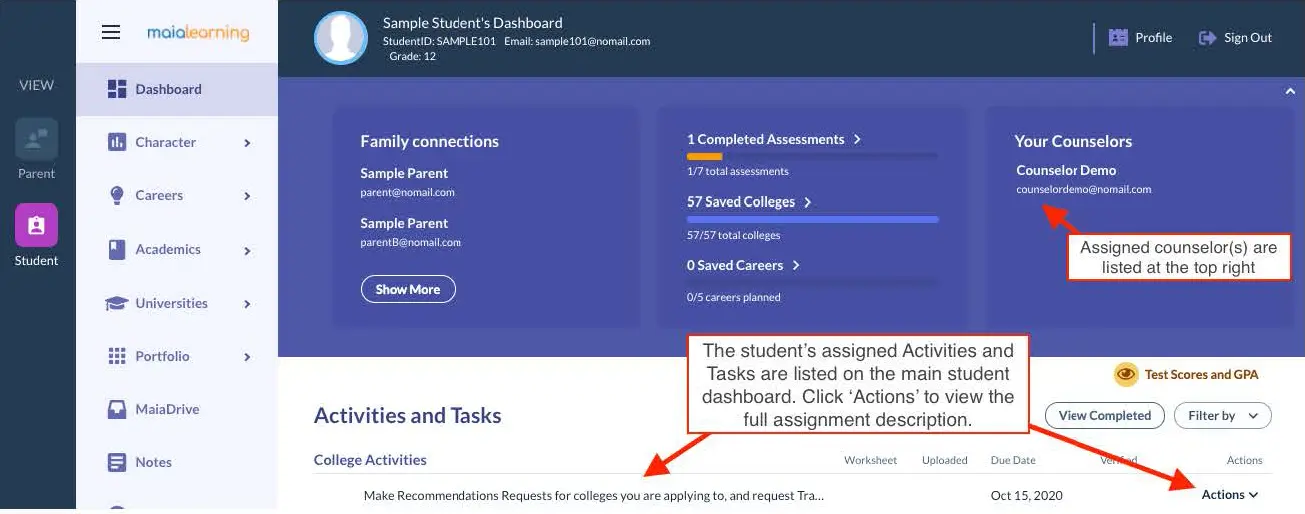
Task: Expand the Character sidebar submenu
Action: coord(247,143)
